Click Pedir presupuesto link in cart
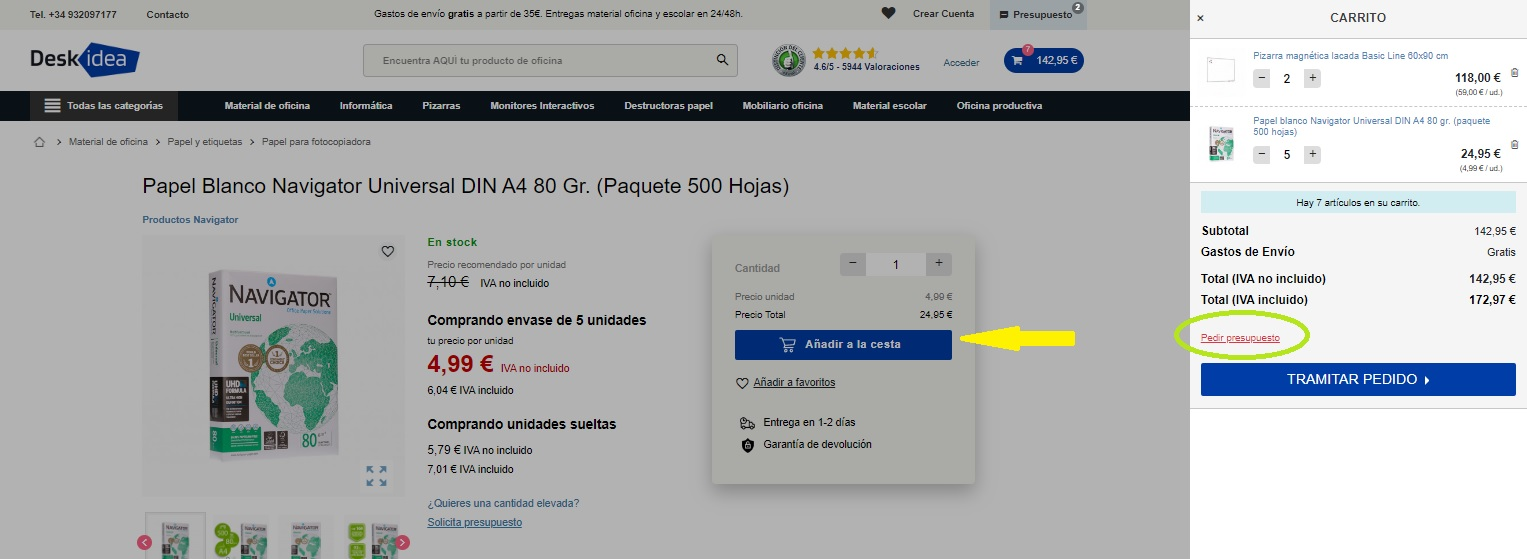The height and width of the screenshot is (559, 1527). pos(1240,338)
